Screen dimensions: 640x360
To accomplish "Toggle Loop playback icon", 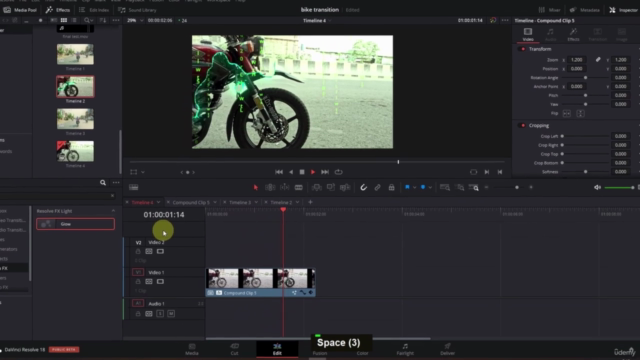I will point(339,172).
